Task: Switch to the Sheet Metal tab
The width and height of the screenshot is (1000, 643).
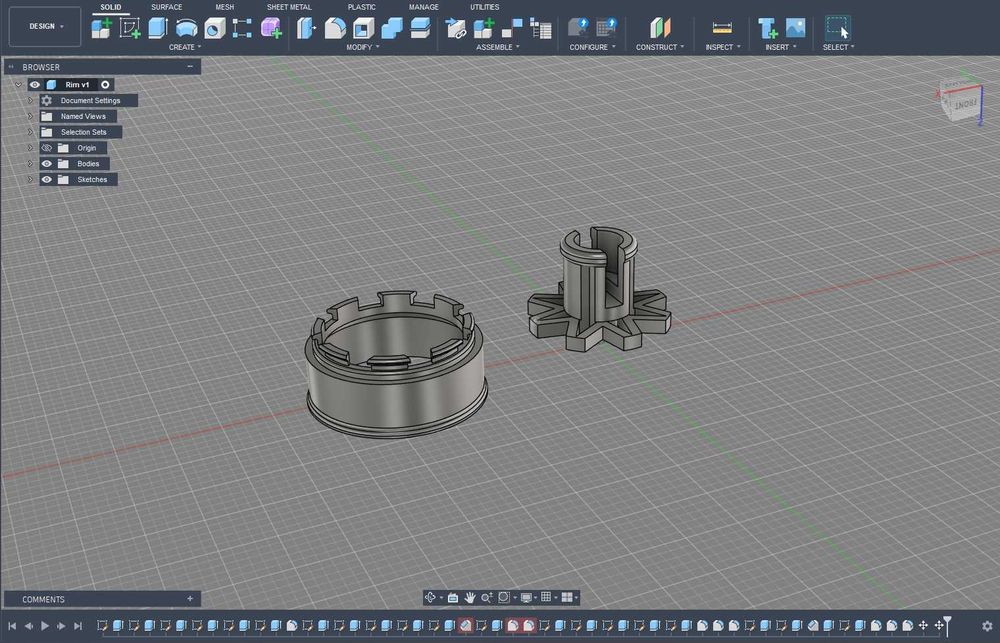Action: click(289, 7)
